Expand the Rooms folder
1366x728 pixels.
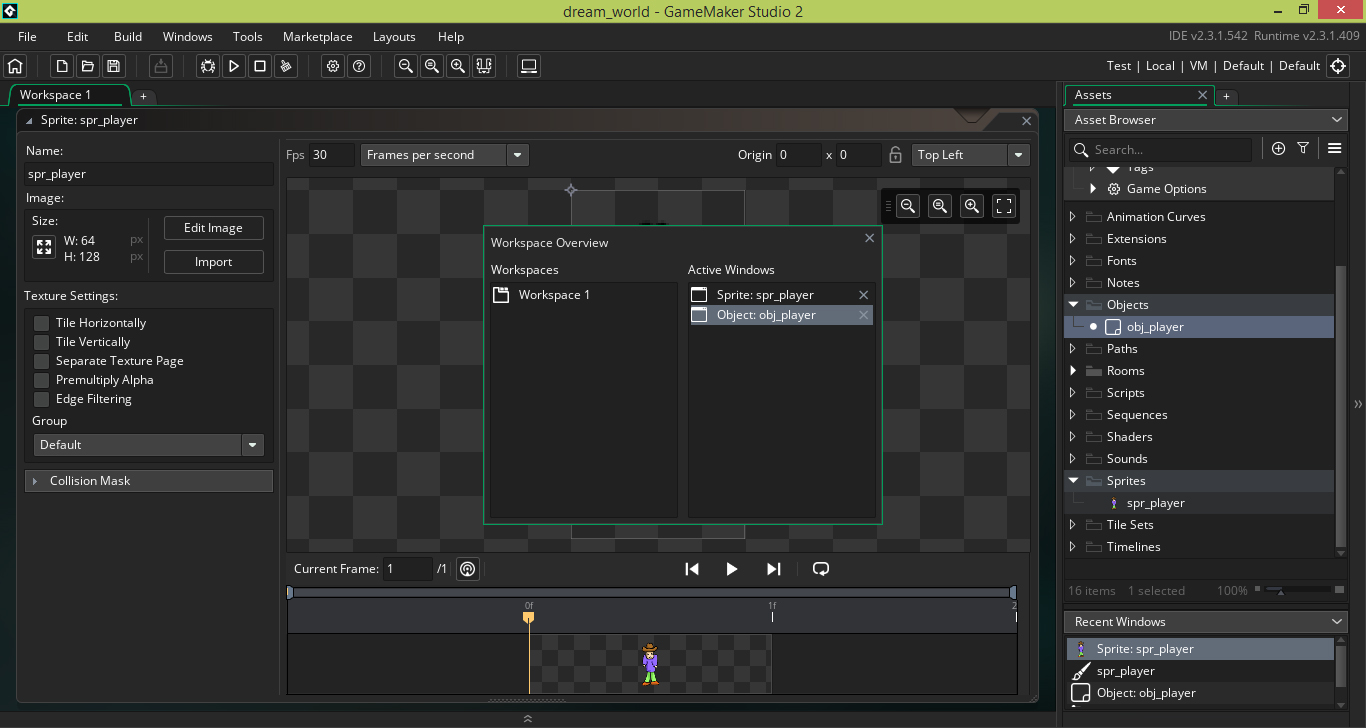click(1073, 371)
